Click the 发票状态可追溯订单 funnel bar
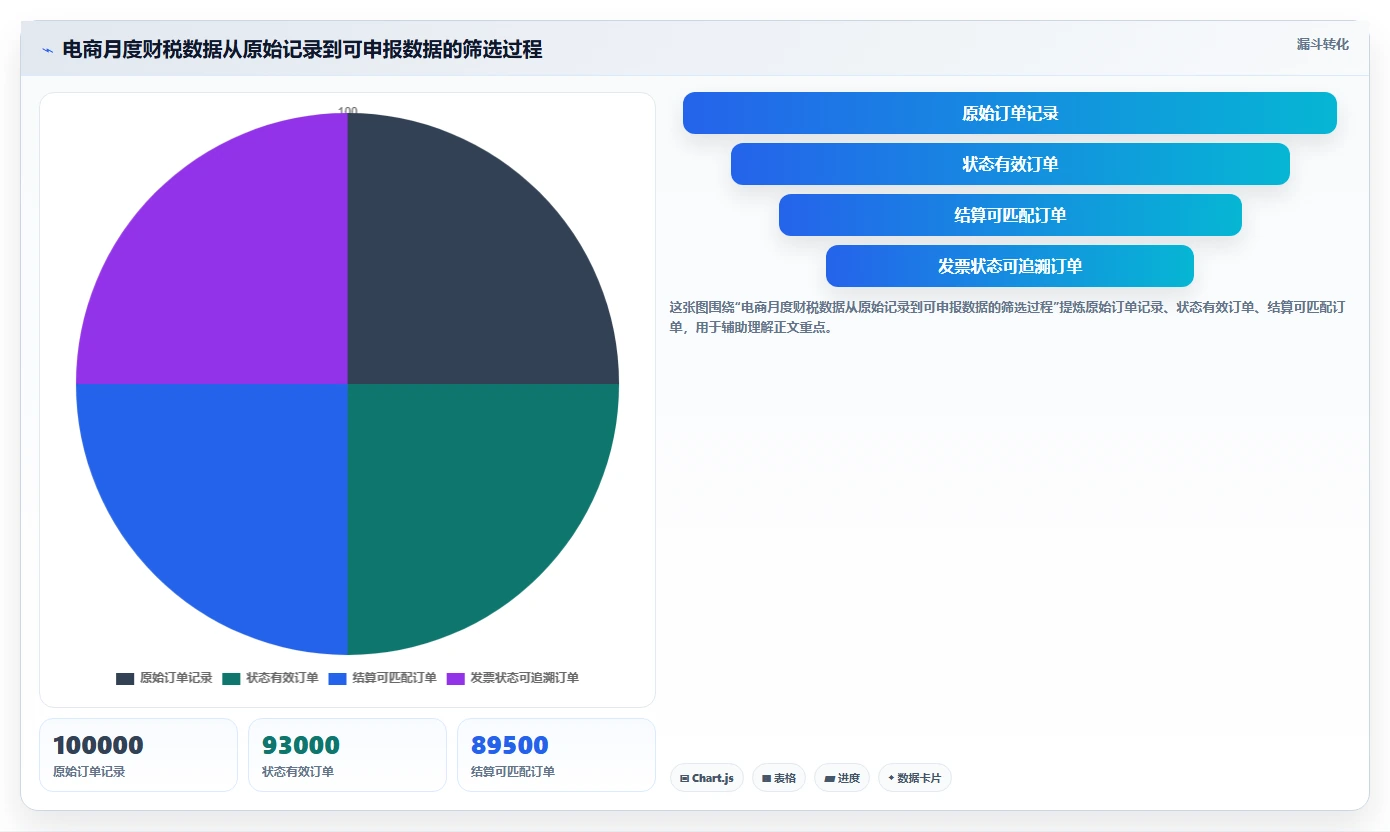Screen dimensions: 1390x832 (1010, 266)
